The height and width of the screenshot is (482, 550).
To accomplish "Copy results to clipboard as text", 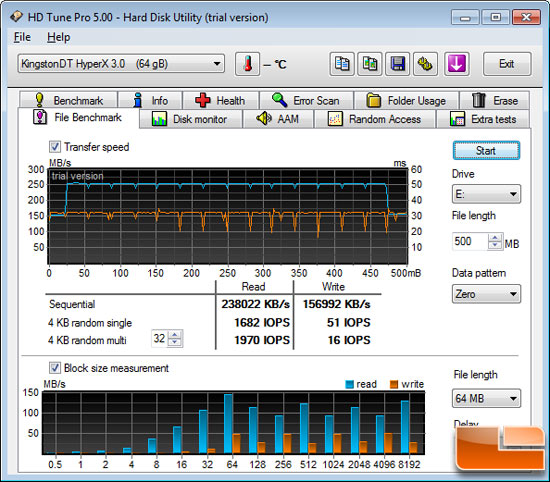I will [342, 64].
